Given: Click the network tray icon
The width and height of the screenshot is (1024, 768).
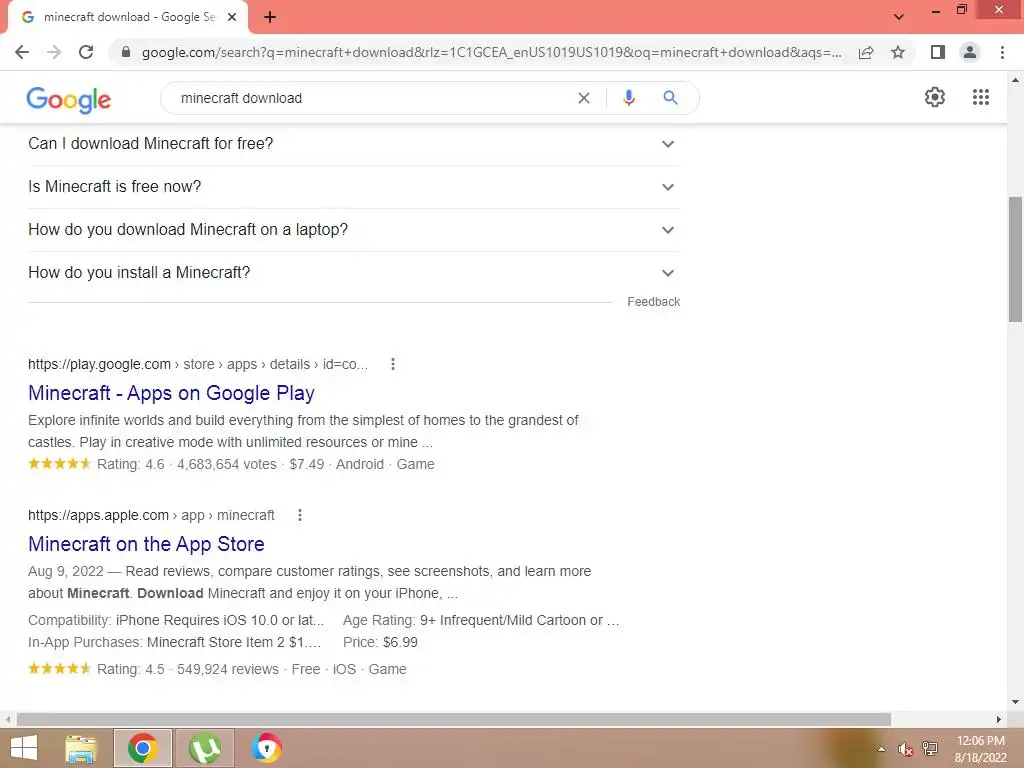Looking at the screenshot, I should (930, 749).
